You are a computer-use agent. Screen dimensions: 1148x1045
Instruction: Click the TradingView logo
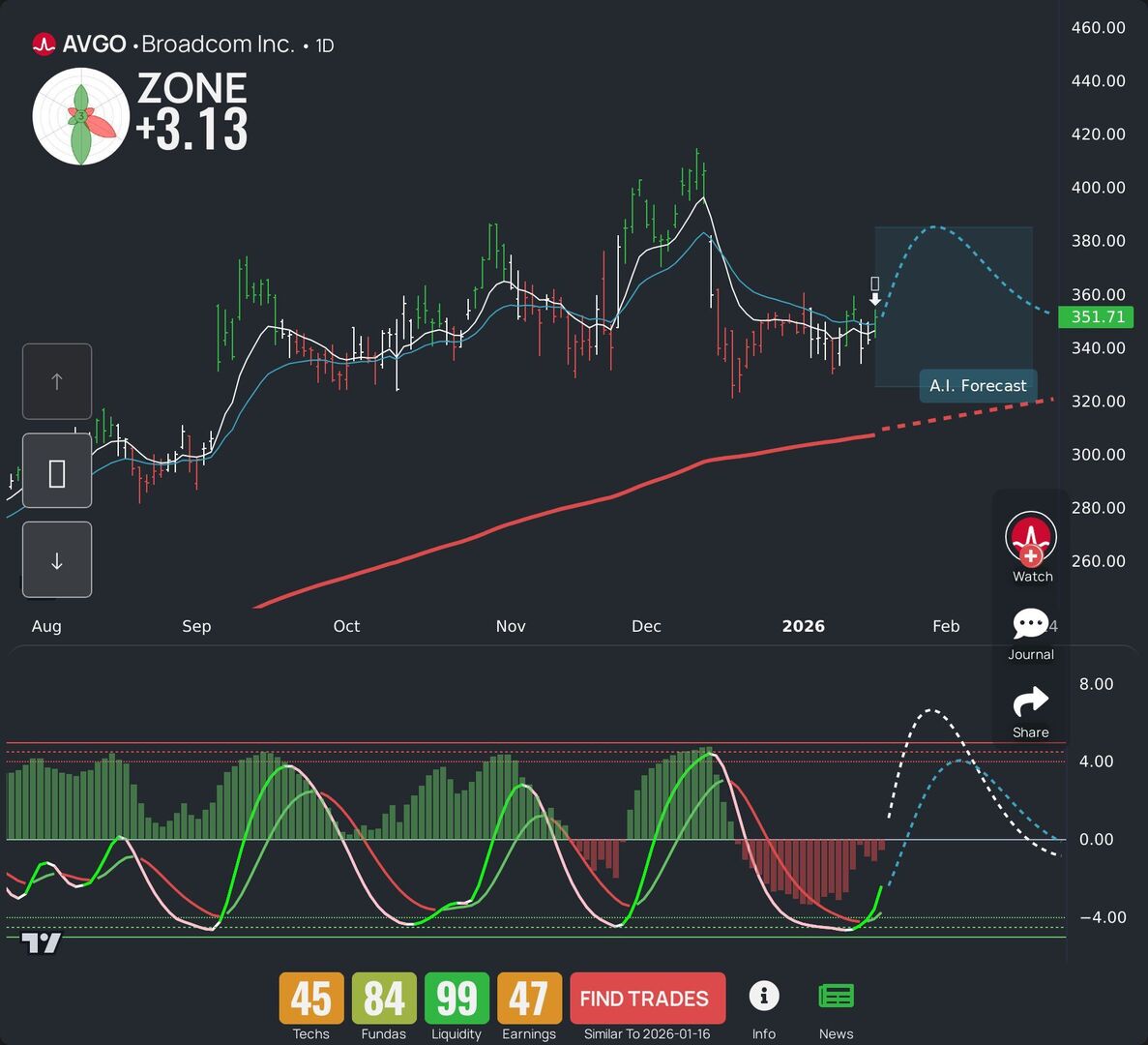point(41,943)
